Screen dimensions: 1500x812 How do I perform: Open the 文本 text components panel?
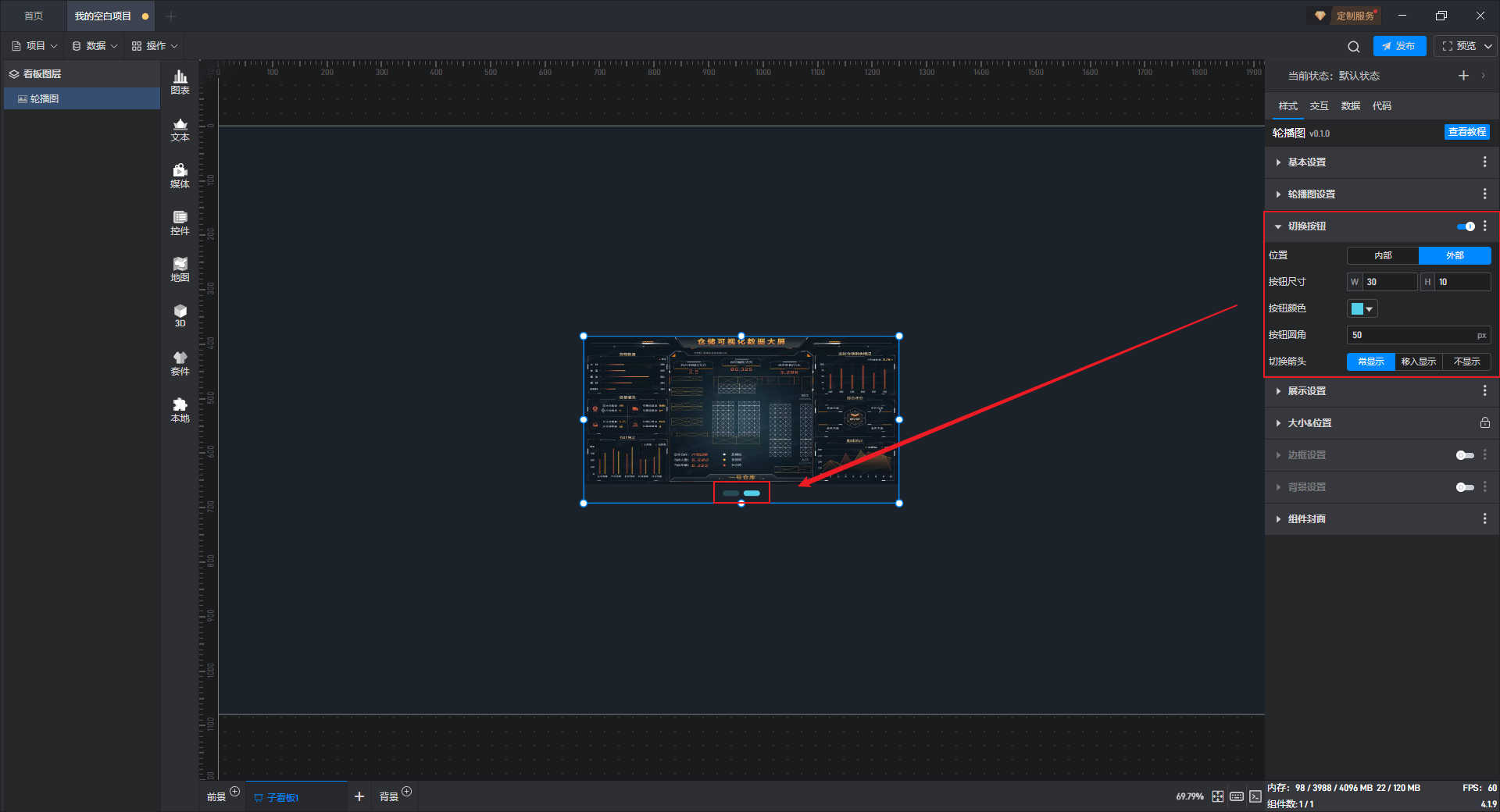(x=180, y=129)
